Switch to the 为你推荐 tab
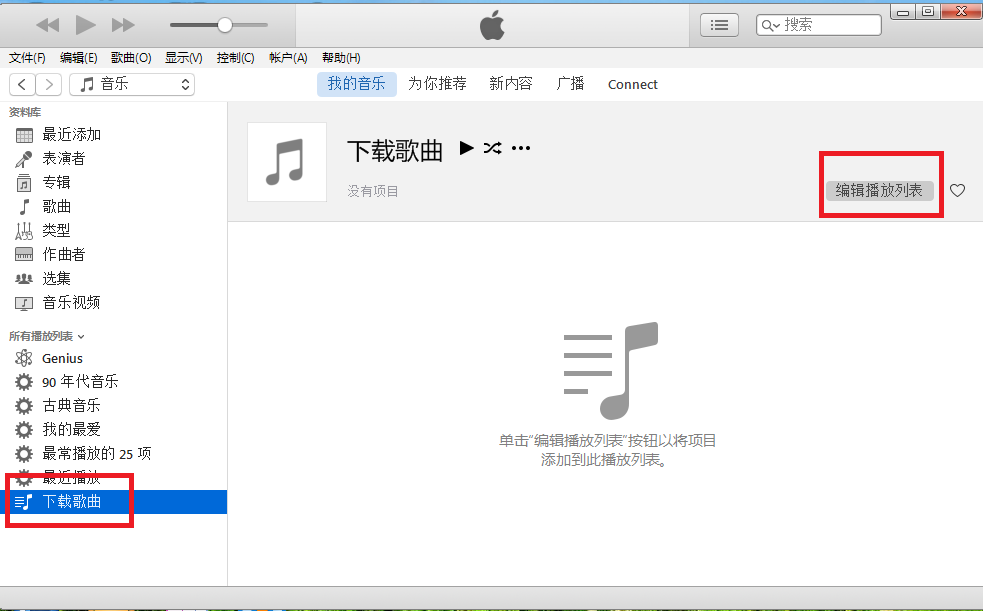Image resolution: width=983 pixels, height=611 pixels. click(438, 84)
